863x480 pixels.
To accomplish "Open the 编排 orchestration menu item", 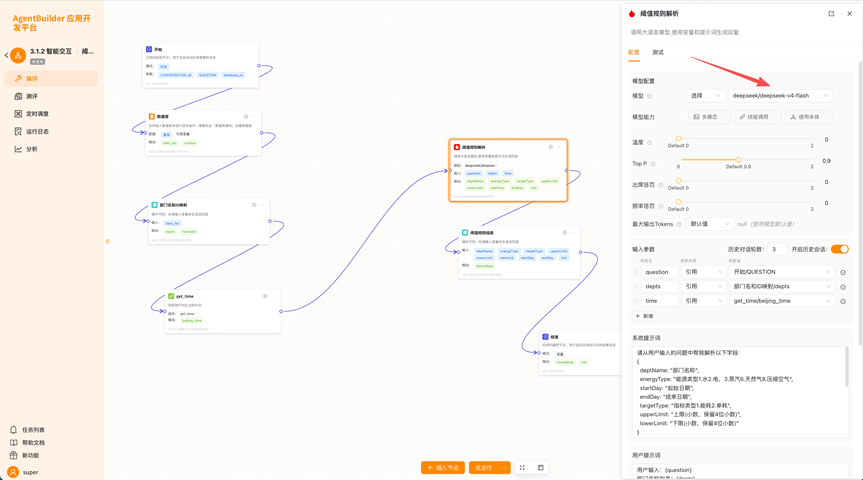I will 51,78.
